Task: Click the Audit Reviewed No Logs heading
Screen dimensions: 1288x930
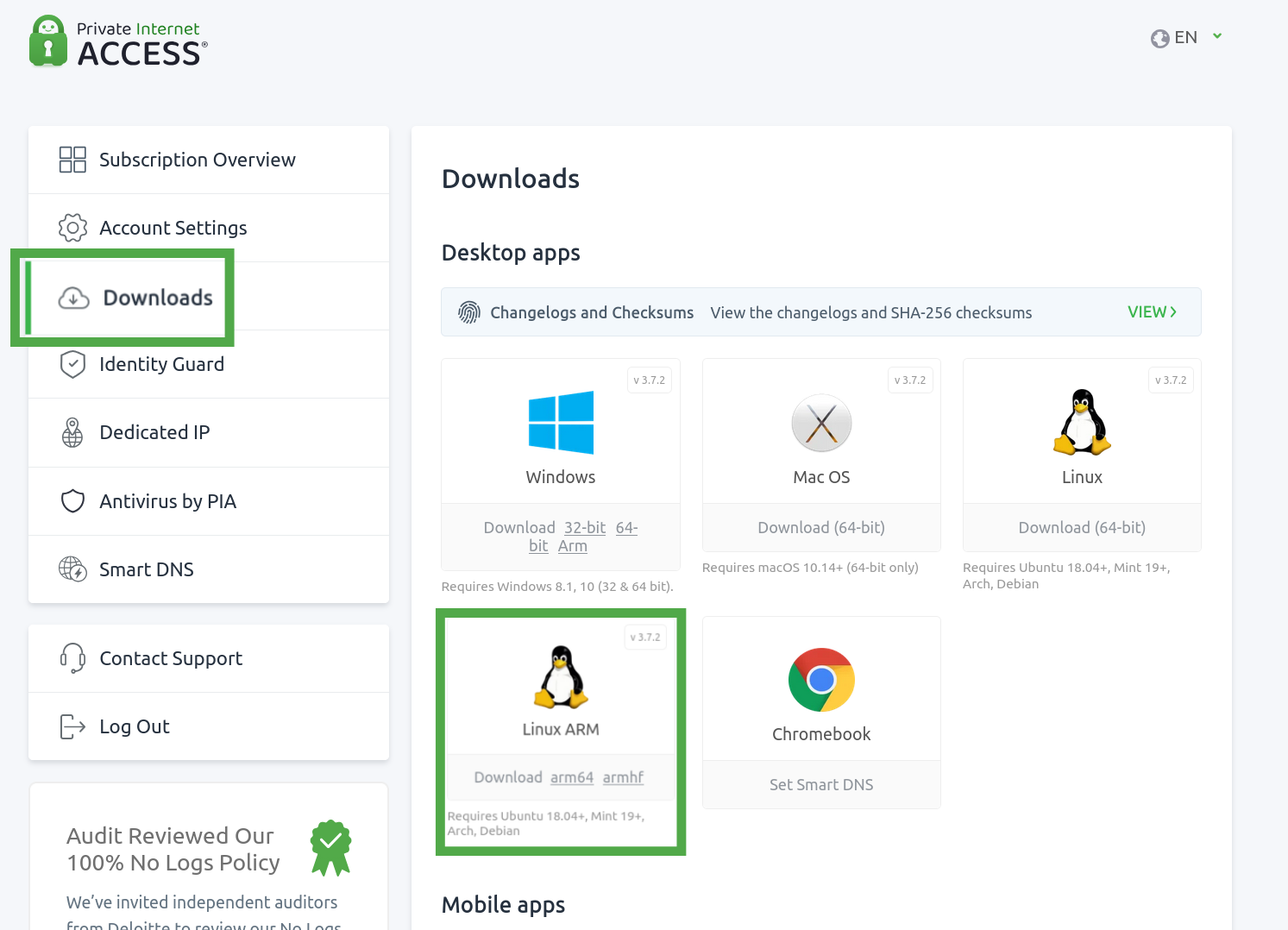Action: coord(173,849)
